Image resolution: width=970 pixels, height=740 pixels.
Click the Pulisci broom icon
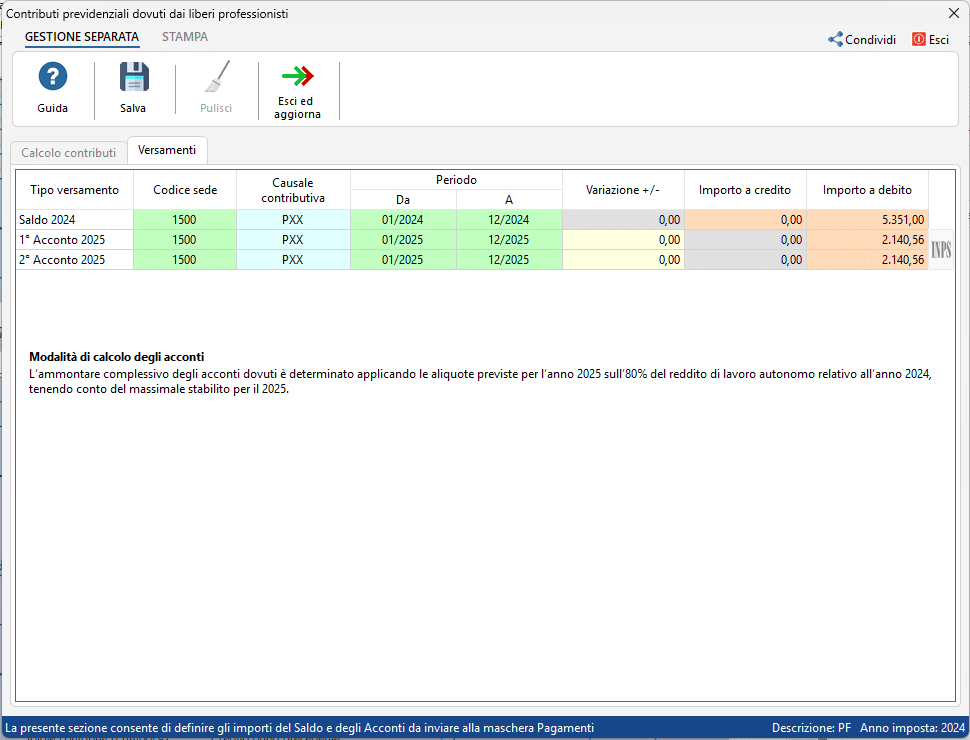(x=216, y=78)
